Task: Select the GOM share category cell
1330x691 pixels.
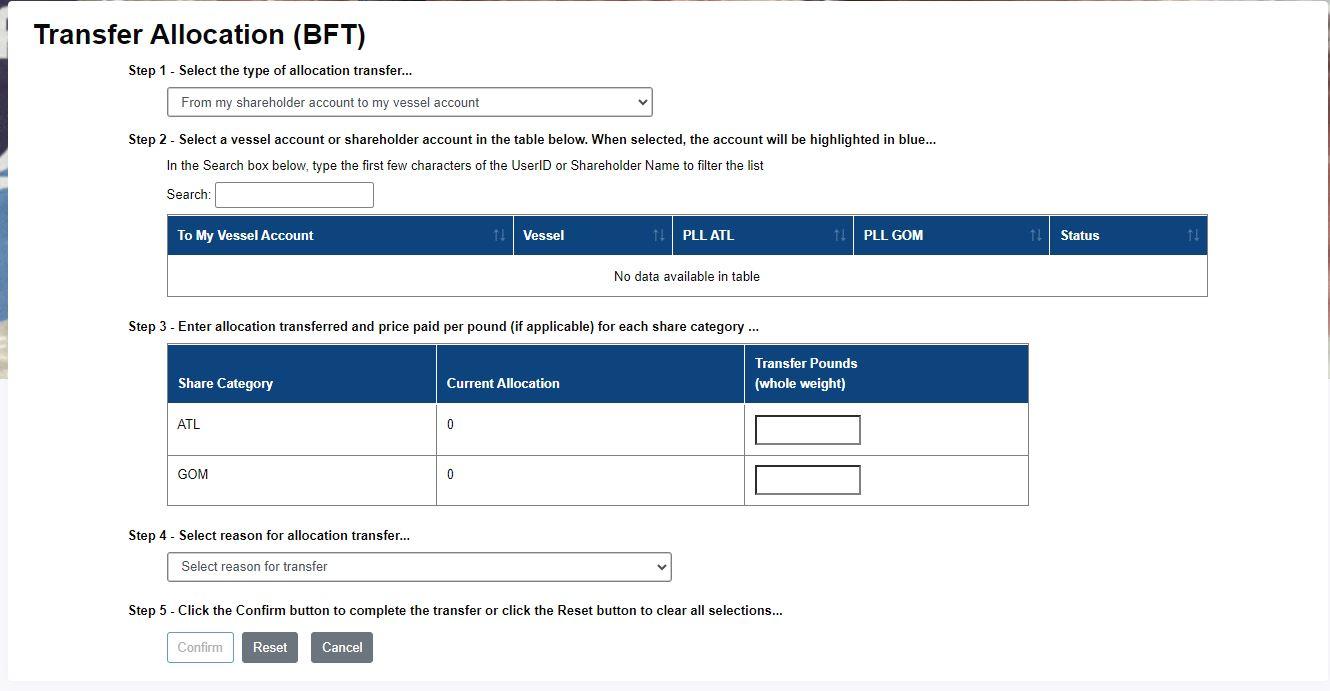Action: click(193, 475)
